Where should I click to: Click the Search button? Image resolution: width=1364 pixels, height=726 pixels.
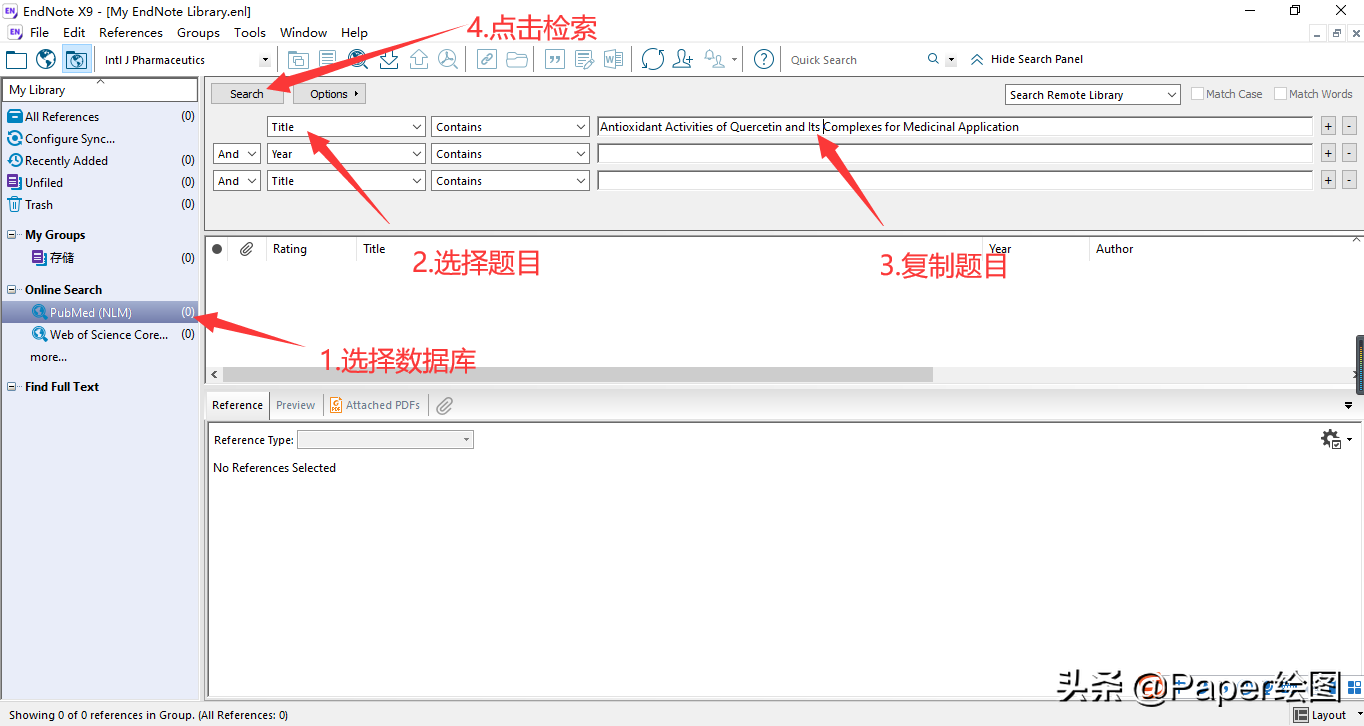(x=247, y=94)
